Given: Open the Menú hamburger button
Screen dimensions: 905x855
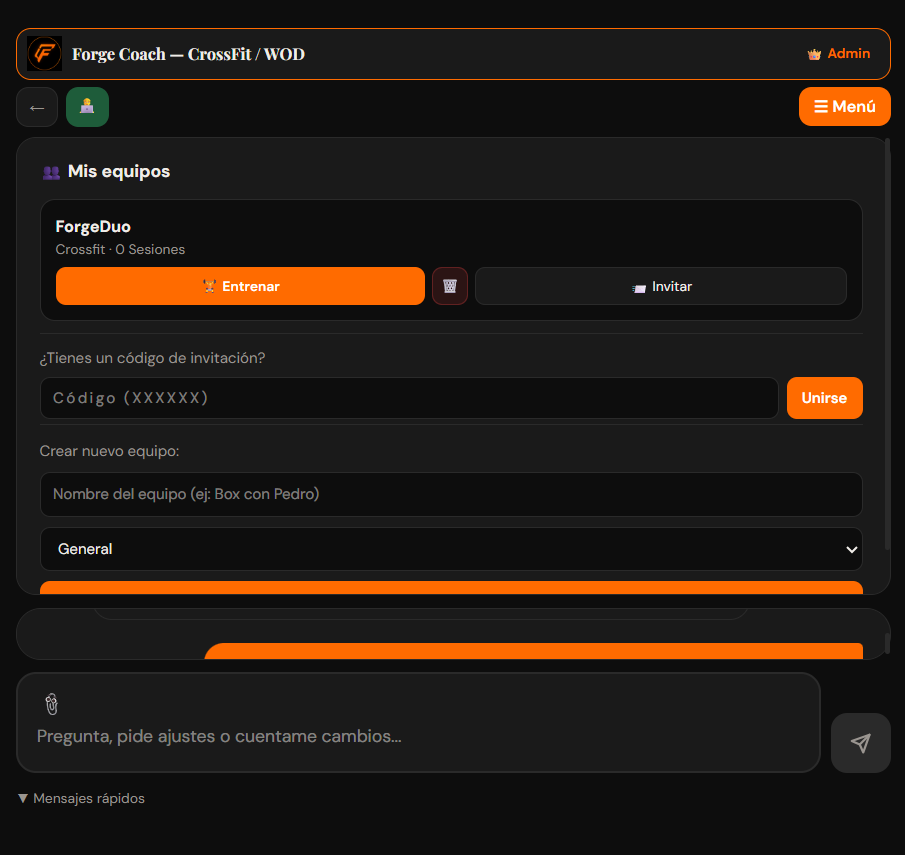Looking at the screenshot, I should [844, 107].
